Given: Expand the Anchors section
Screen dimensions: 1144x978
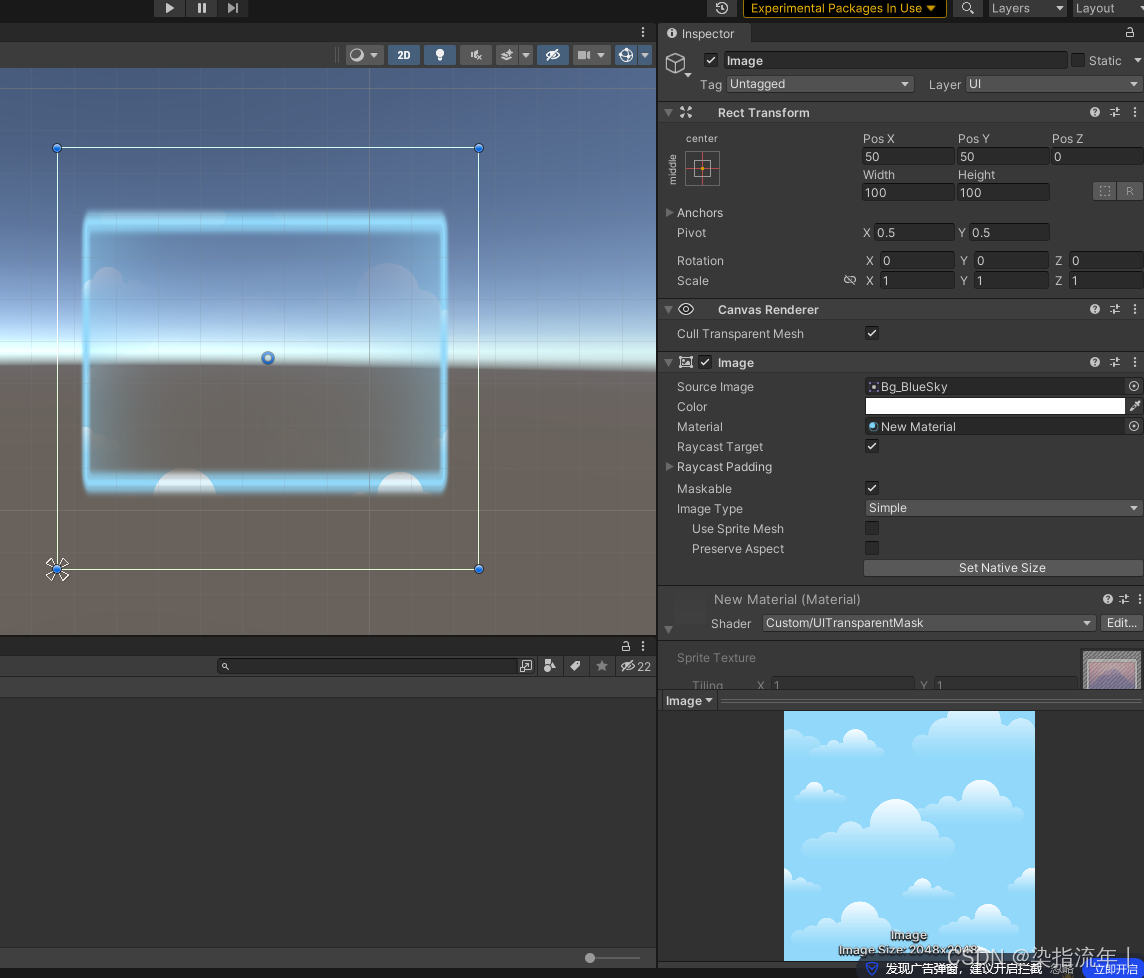Looking at the screenshot, I should (x=669, y=212).
